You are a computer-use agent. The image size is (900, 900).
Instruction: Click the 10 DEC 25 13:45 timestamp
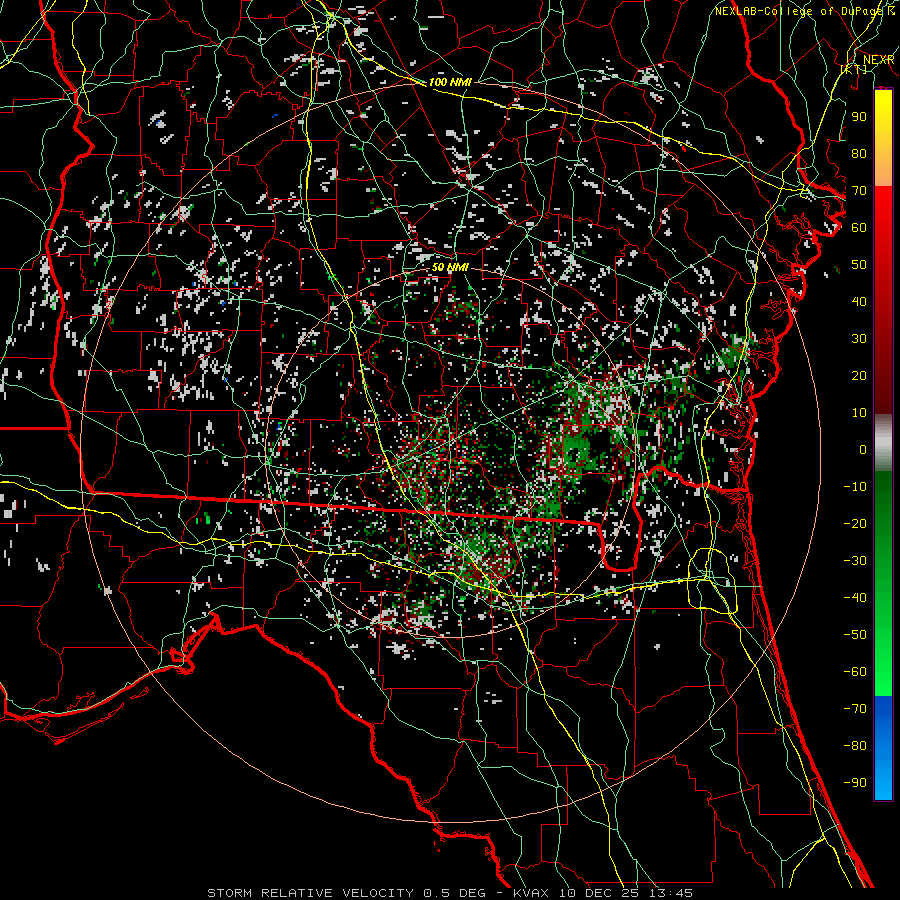click(624, 893)
